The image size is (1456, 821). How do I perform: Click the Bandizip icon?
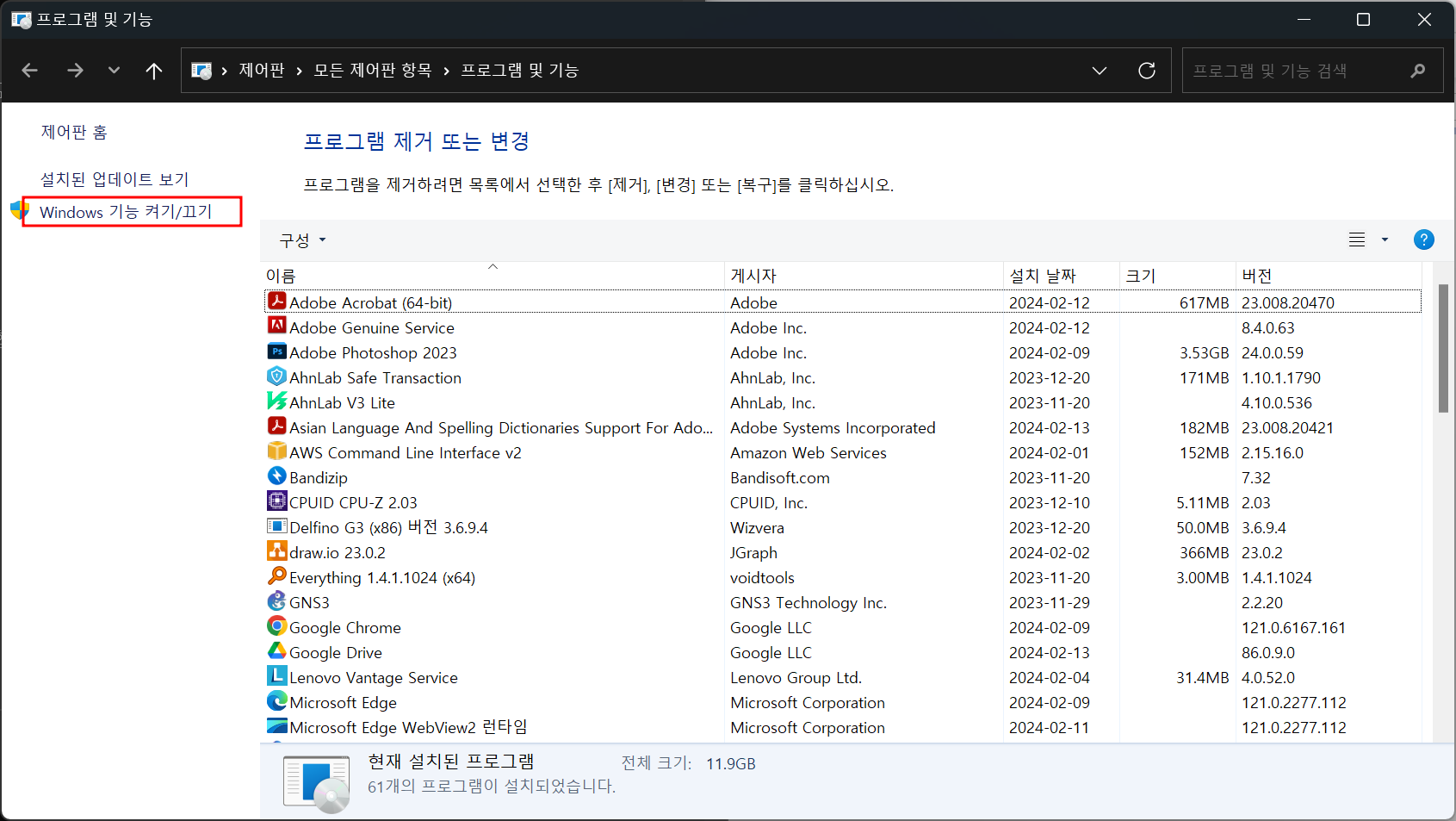276,476
